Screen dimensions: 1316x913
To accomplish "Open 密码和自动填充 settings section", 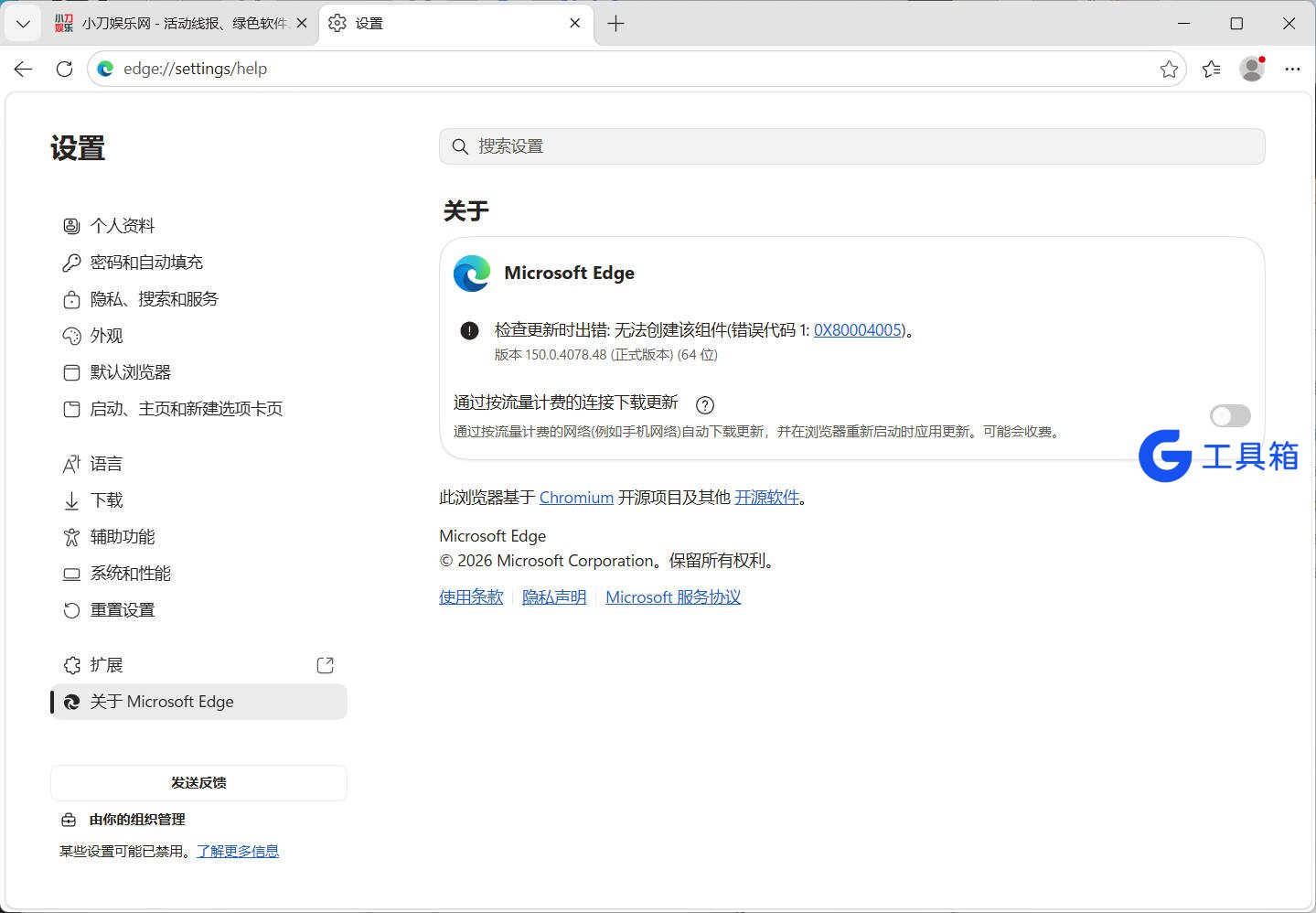I will tap(198, 263).
